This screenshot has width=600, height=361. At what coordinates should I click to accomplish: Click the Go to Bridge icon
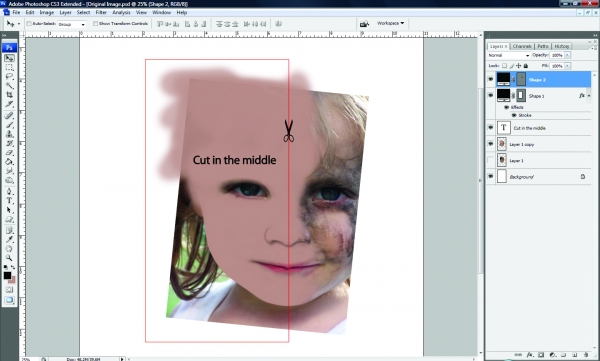coord(364,24)
